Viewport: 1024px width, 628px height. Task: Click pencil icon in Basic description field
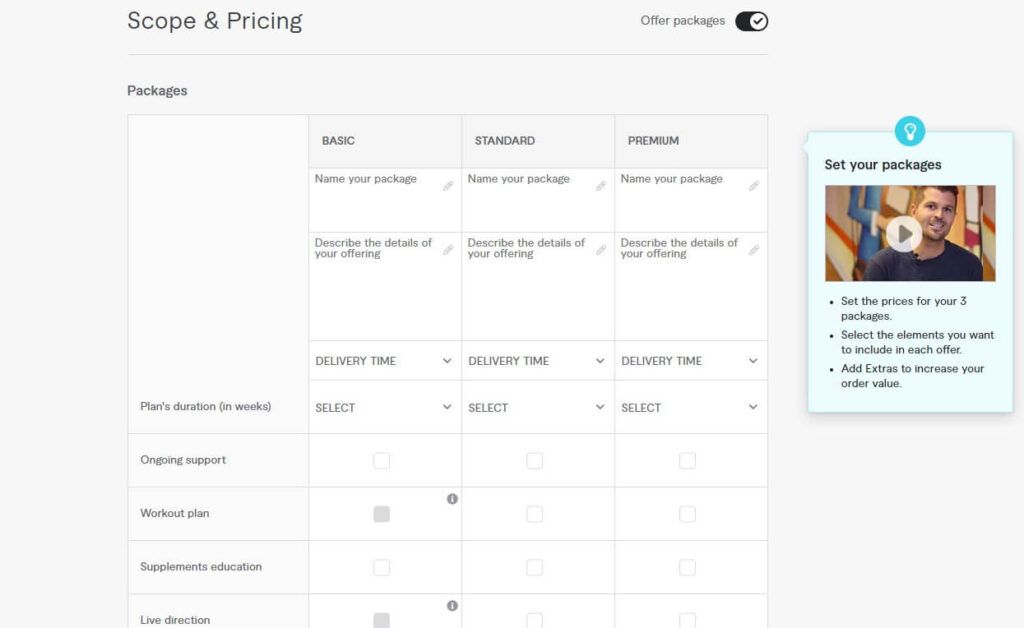tap(448, 250)
